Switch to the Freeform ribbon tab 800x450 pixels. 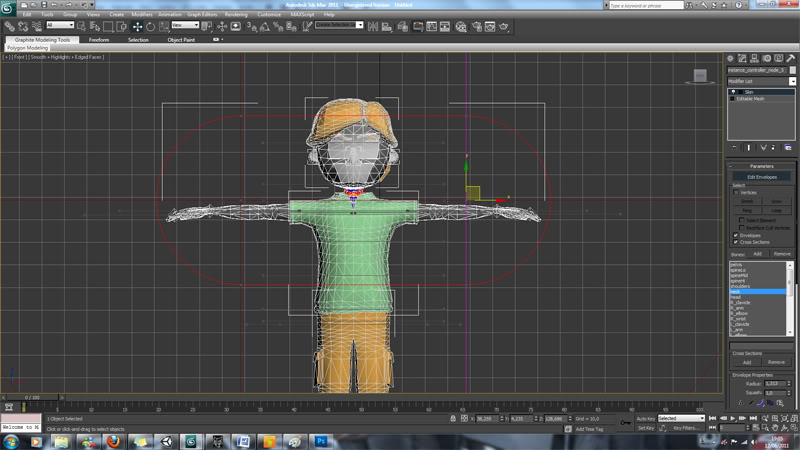[x=99, y=40]
